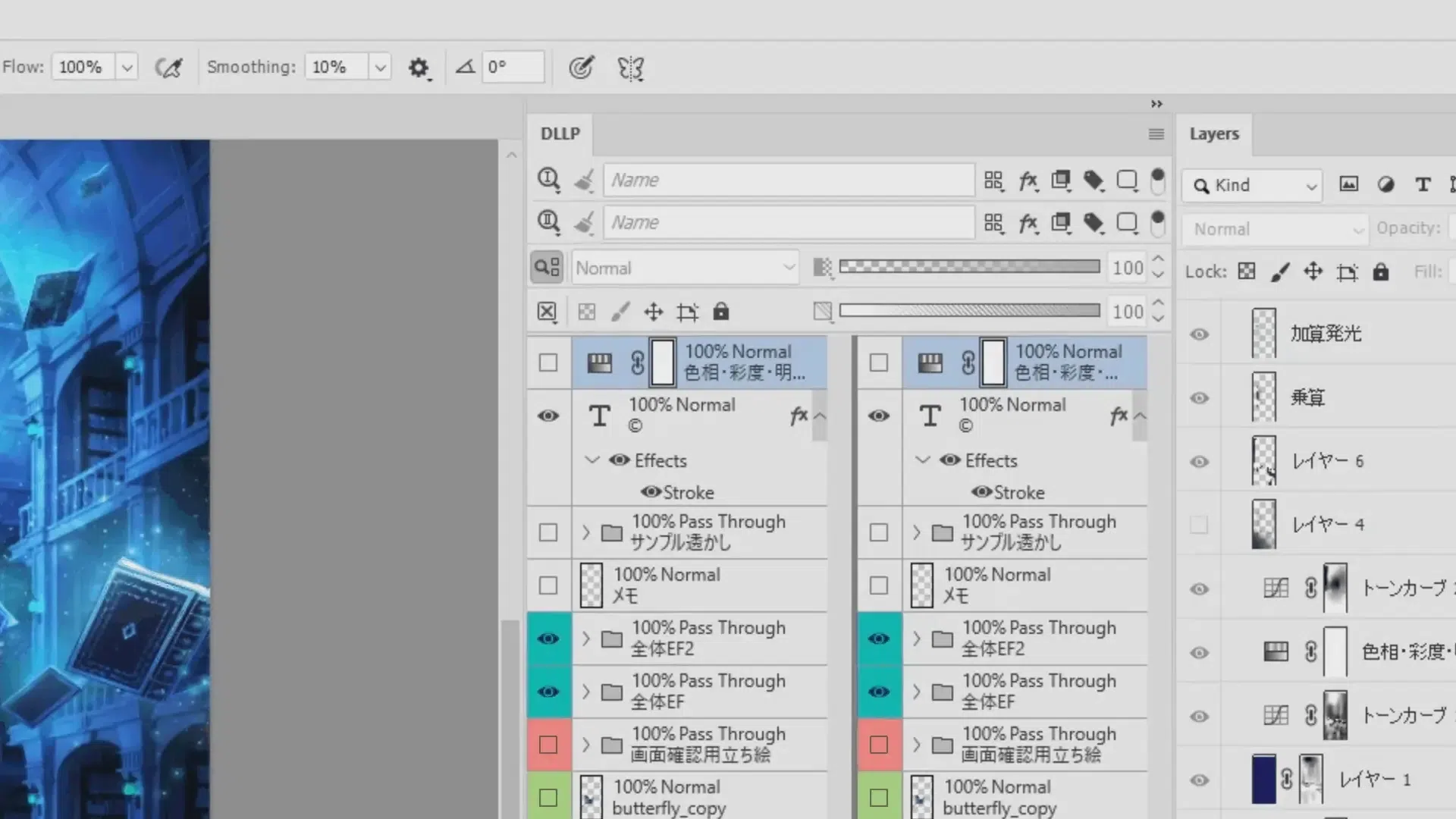Toggle red box of left 画面確認用立ち絵 group

click(548, 745)
